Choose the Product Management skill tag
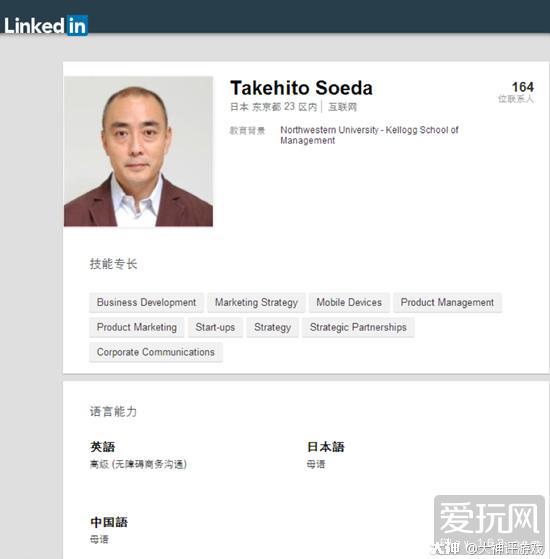Image resolution: width=550 pixels, height=559 pixels. tap(447, 302)
